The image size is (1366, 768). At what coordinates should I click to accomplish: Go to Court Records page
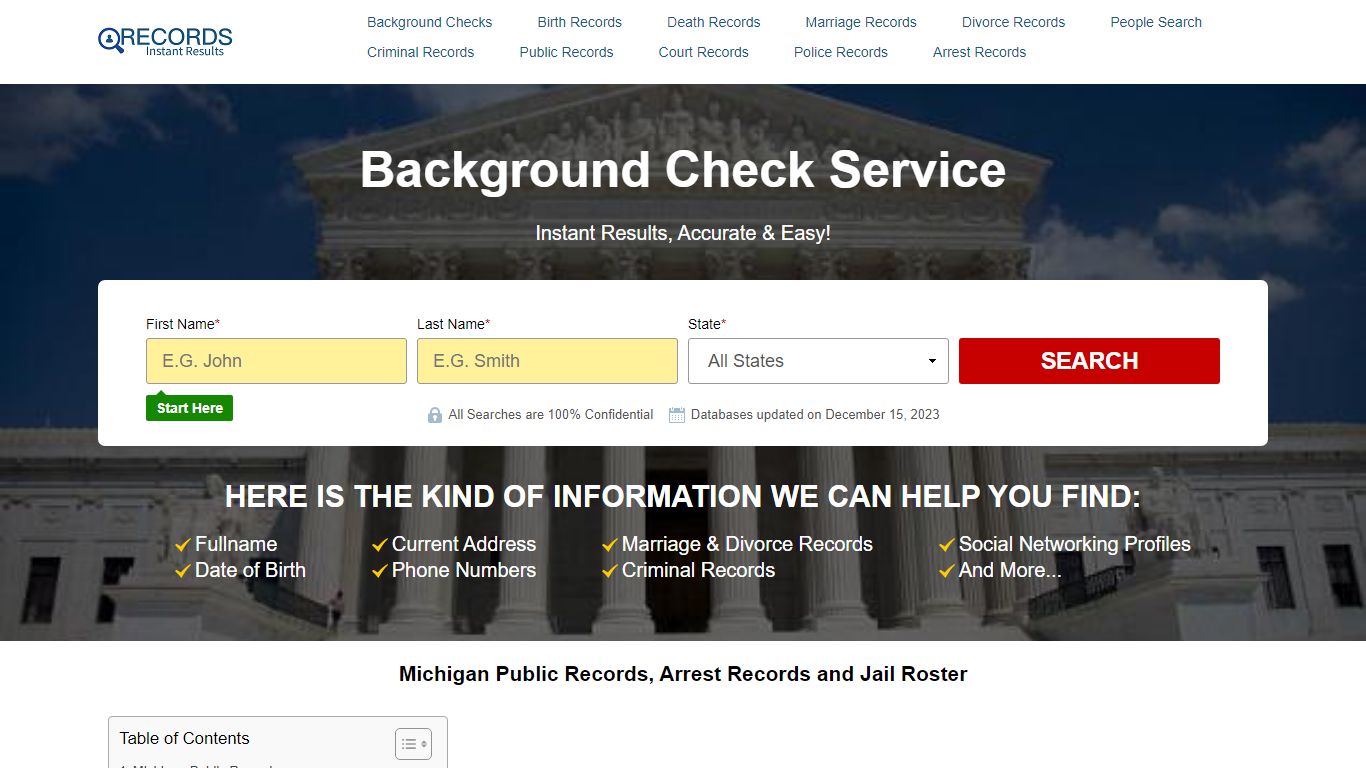[703, 52]
